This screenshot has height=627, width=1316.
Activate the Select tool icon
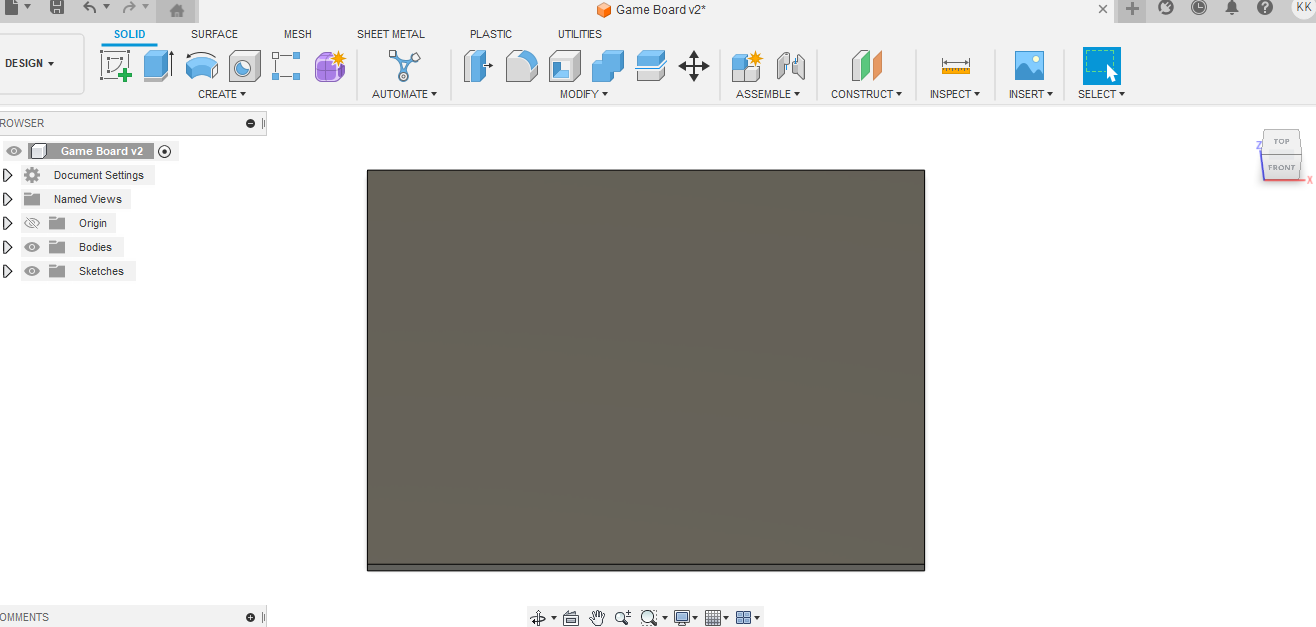pos(1101,66)
